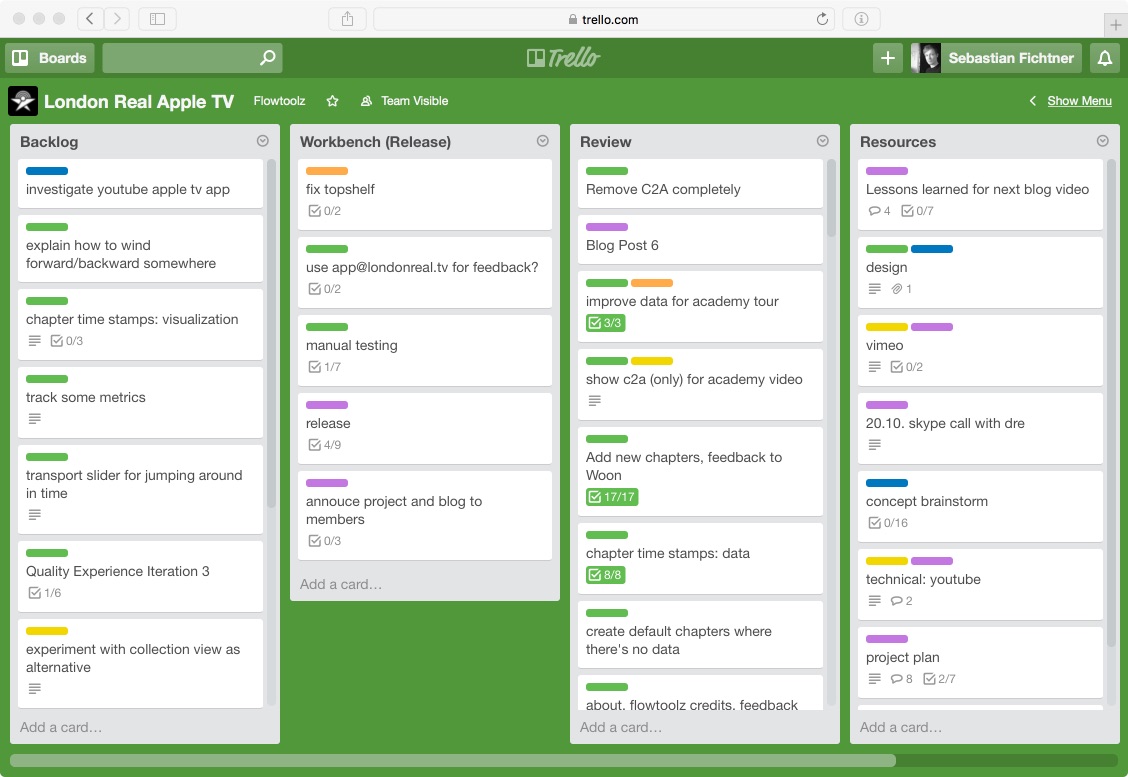1128x777 pixels.
Task: Open the Review list menu
Action: point(822,141)
